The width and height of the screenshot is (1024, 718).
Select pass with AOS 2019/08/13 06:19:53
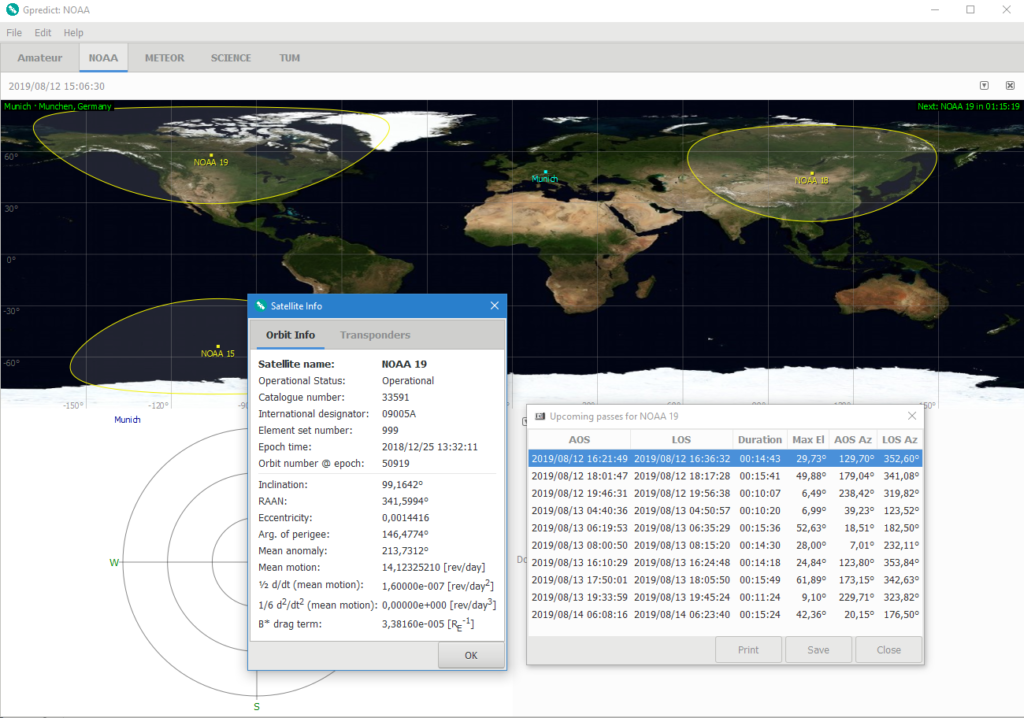tap(725, 528)
